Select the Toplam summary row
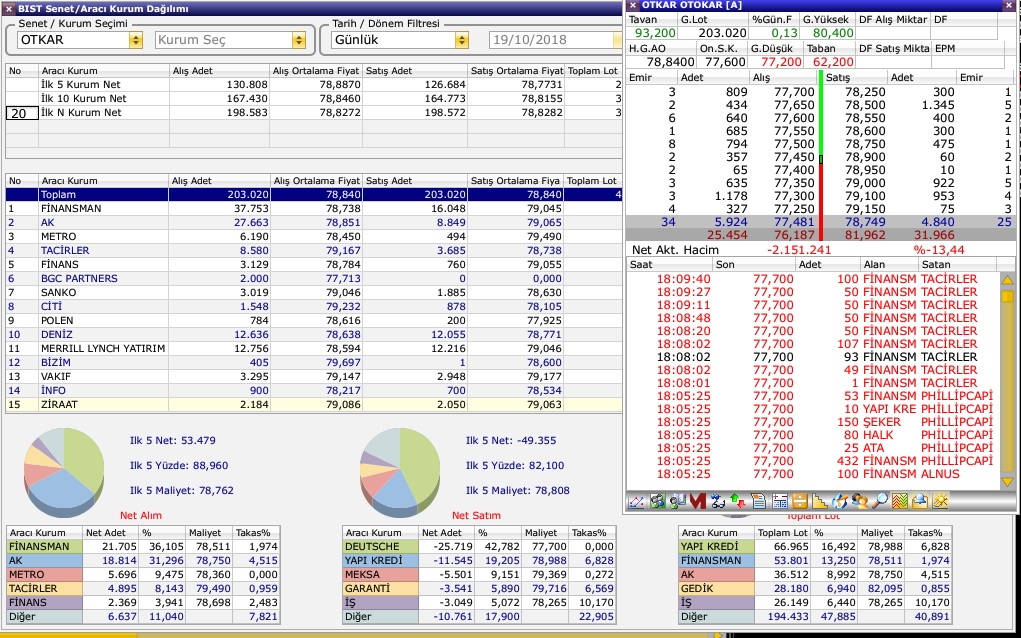The width and height of the screenshot is (1021, 638). [x=314, y=195]
